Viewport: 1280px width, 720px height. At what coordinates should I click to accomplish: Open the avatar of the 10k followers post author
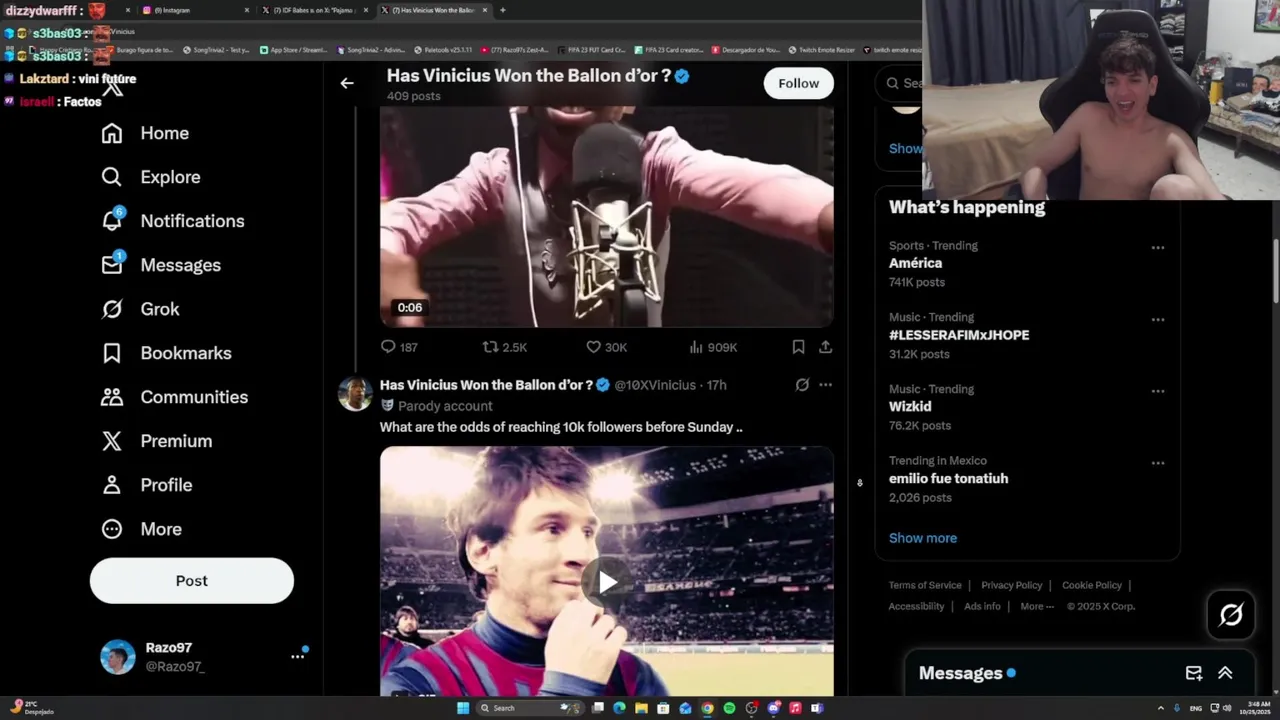pos(355,394)
